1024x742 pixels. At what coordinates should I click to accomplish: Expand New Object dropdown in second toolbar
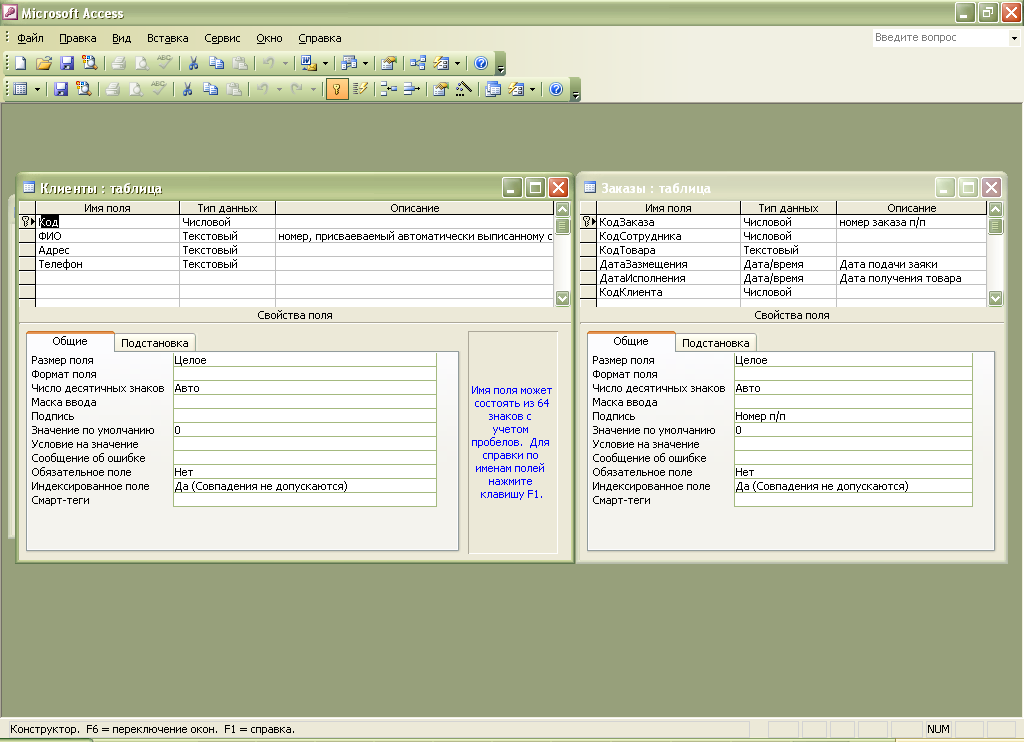click(532, 89)
